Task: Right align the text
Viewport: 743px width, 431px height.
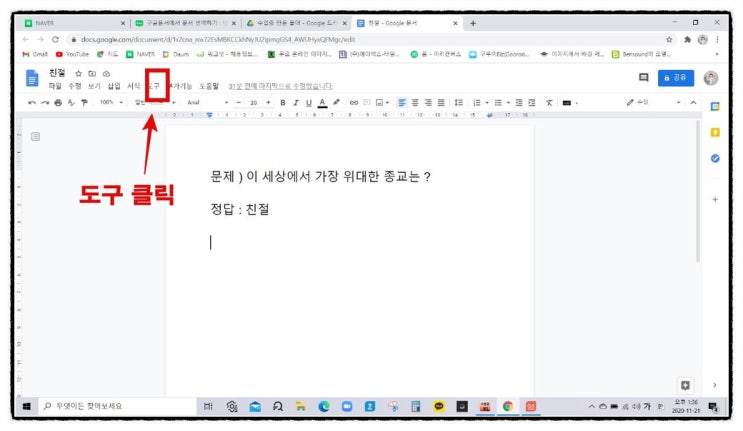Action: [428, 102]
